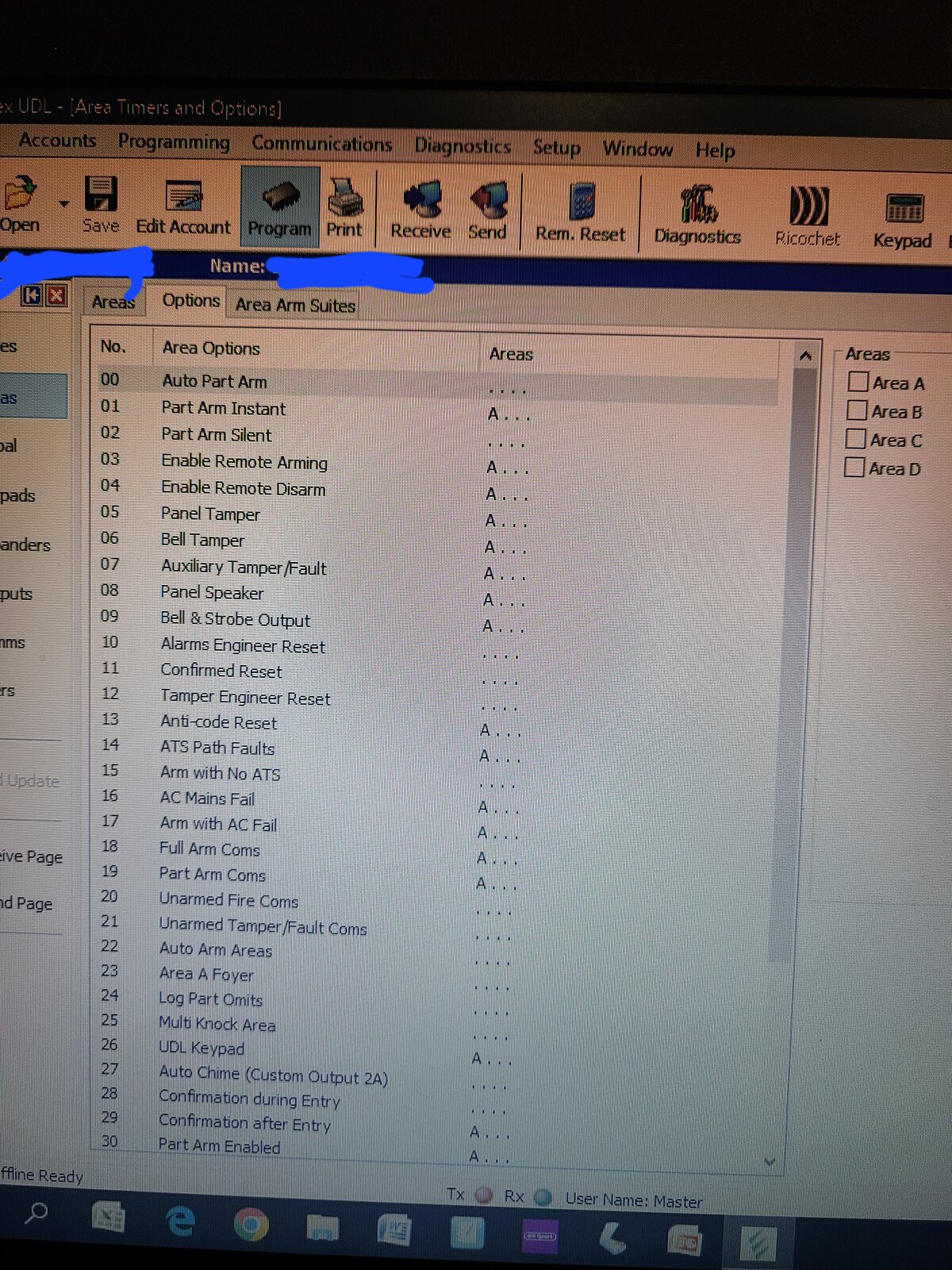Launch the Diagnostics toolbar icon
This screenshot has height=1270, width=952.
point(697,206)
